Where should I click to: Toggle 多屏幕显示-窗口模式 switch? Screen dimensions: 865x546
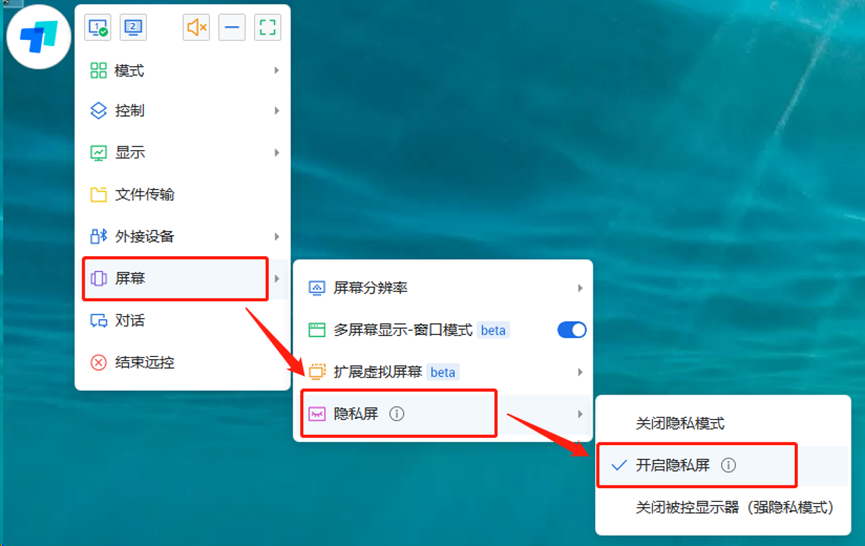coord(572,330)
